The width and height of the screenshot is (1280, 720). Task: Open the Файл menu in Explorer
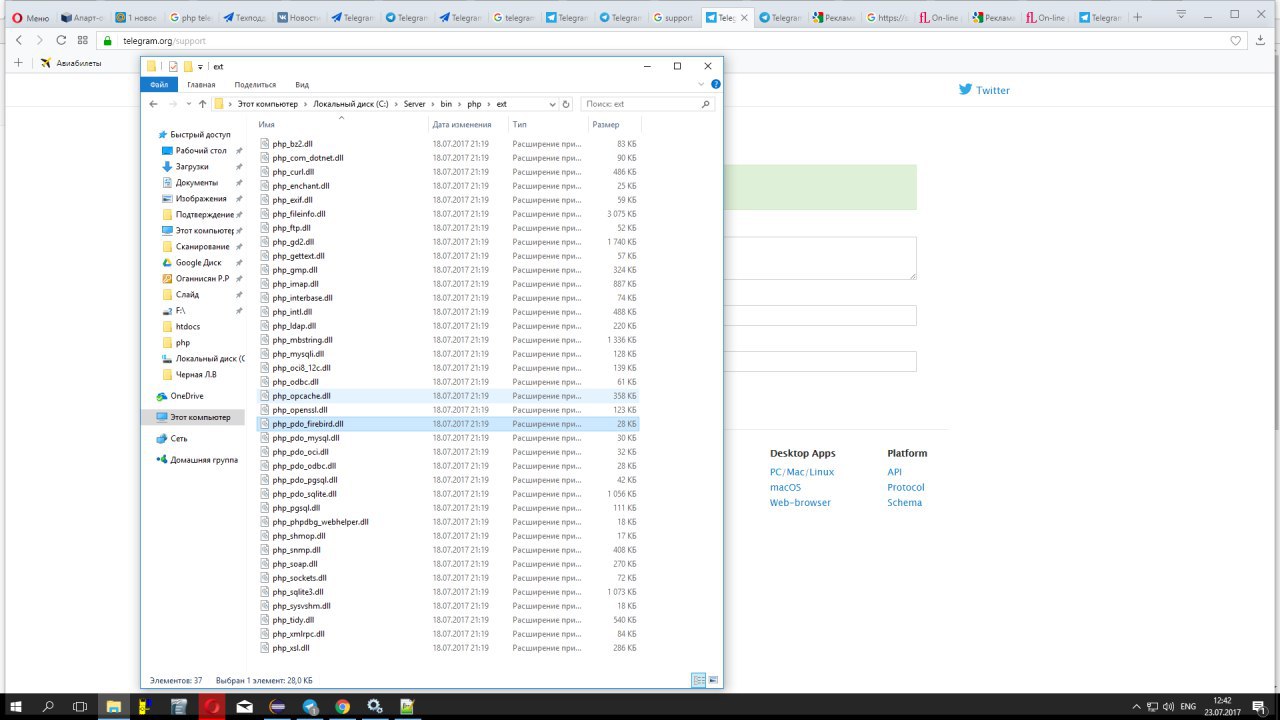pyautogui.click(x=159, y=85)
